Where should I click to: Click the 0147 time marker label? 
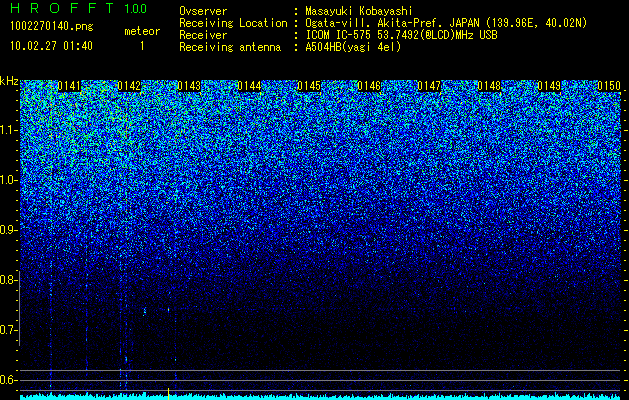(429, 86)
